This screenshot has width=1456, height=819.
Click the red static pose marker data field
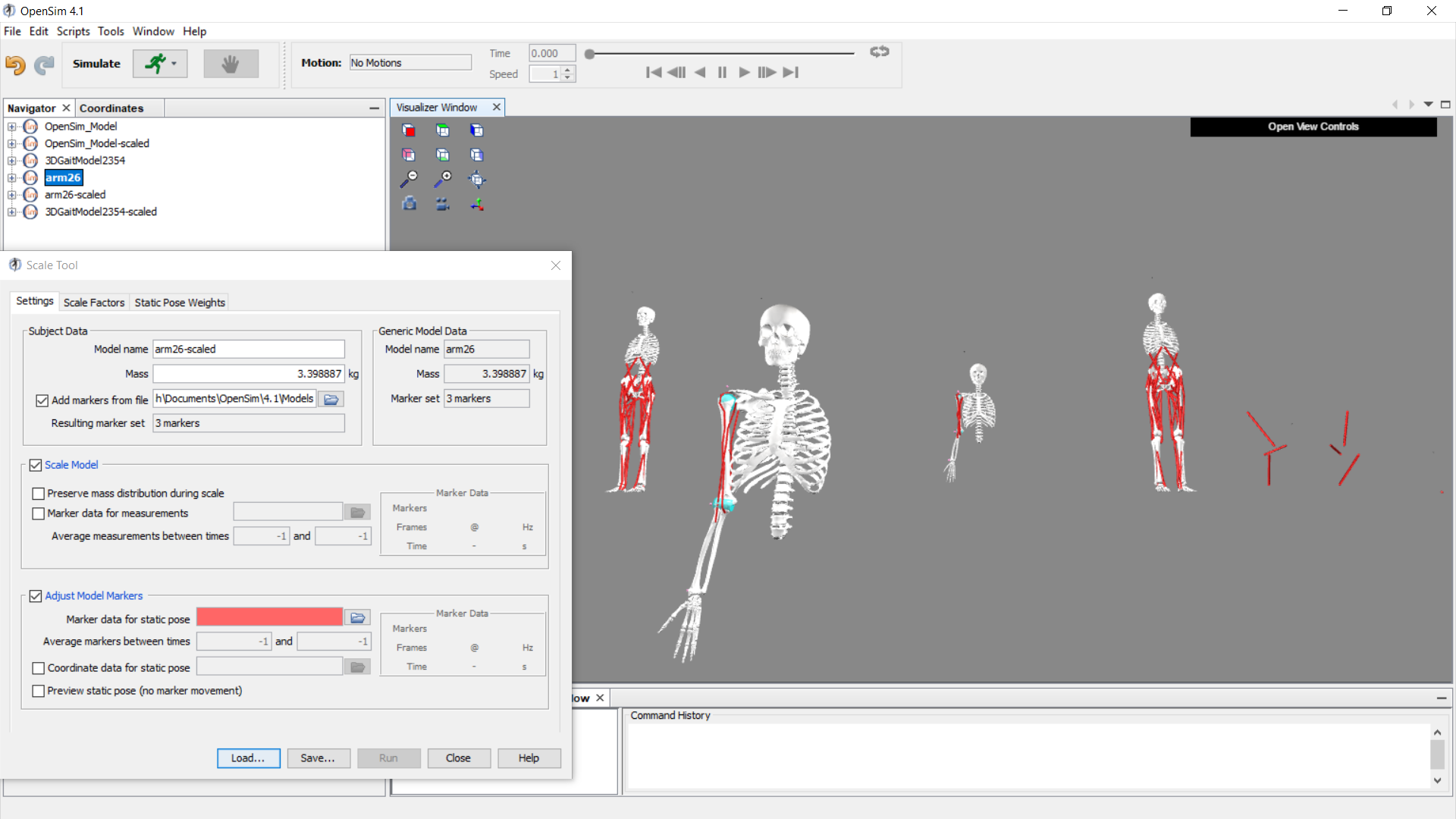point(269,617)
